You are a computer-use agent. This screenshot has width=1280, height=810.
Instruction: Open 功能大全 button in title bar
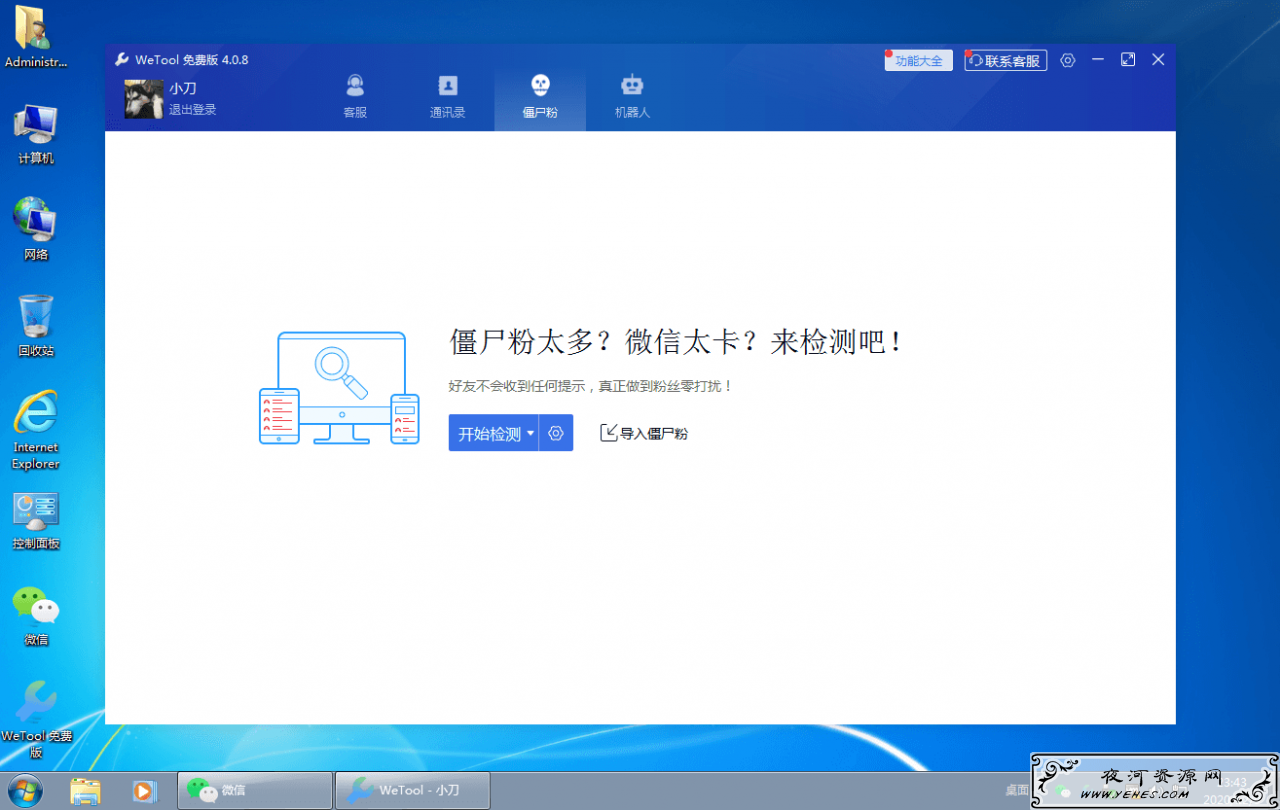[918, 60]
